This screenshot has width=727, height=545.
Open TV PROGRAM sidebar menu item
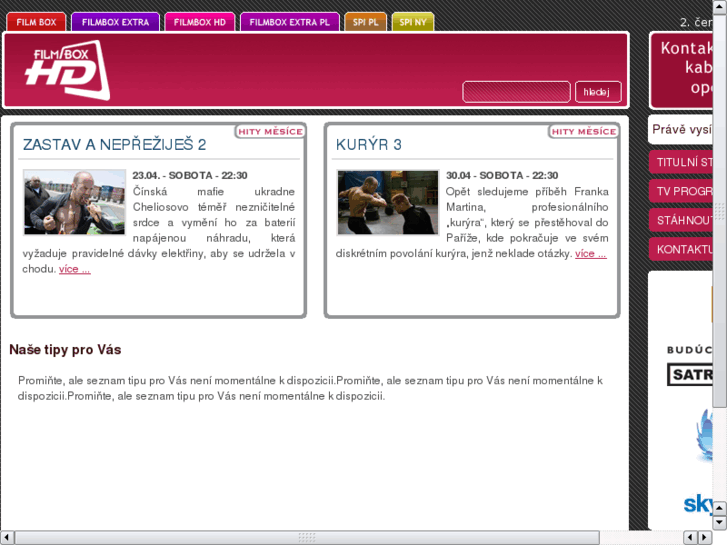[x=681, y=191]
